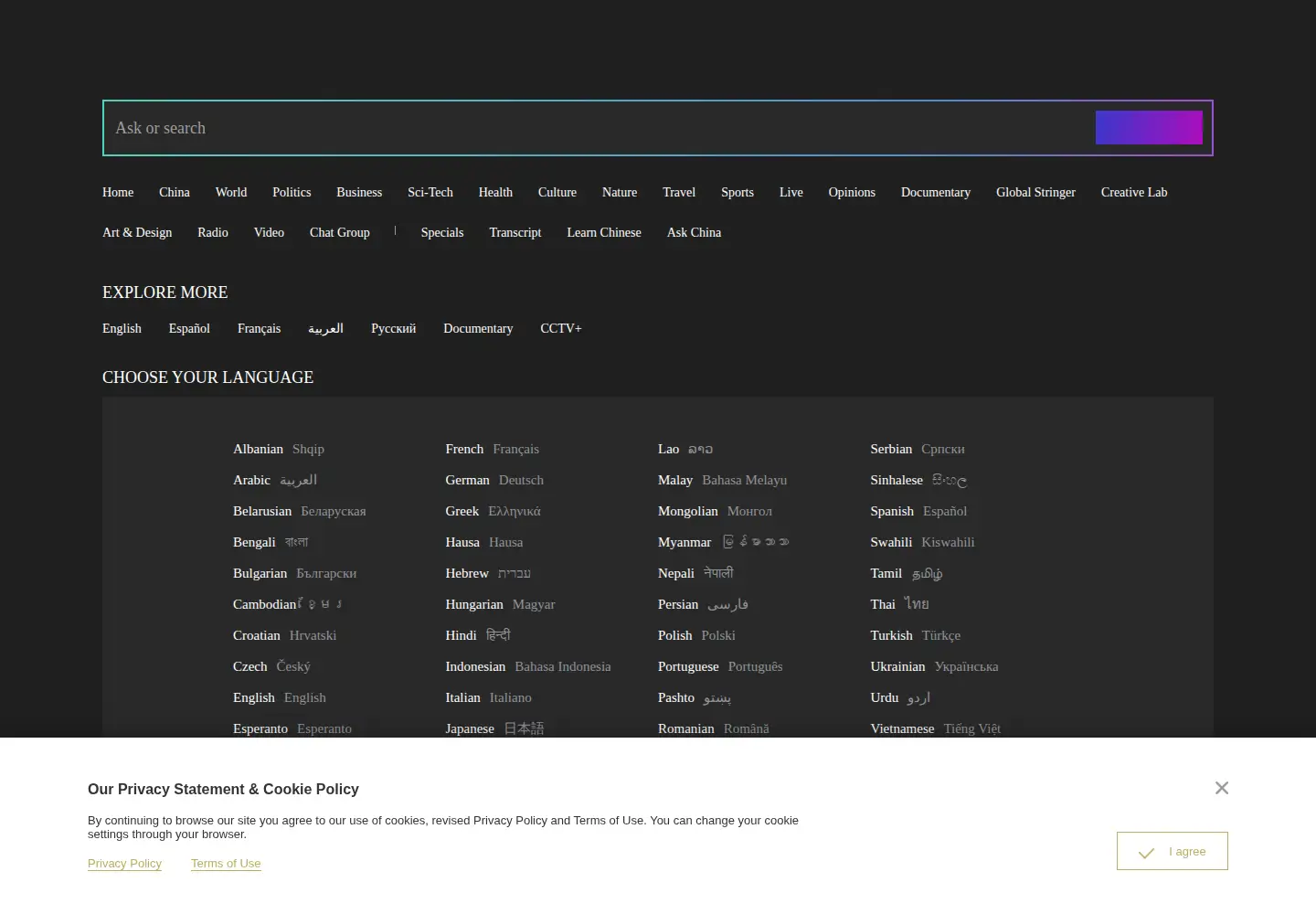Open the China menu item
The height and width of the screenshot is (914, 1316).
pyautogui.click(x=175, y=192)
